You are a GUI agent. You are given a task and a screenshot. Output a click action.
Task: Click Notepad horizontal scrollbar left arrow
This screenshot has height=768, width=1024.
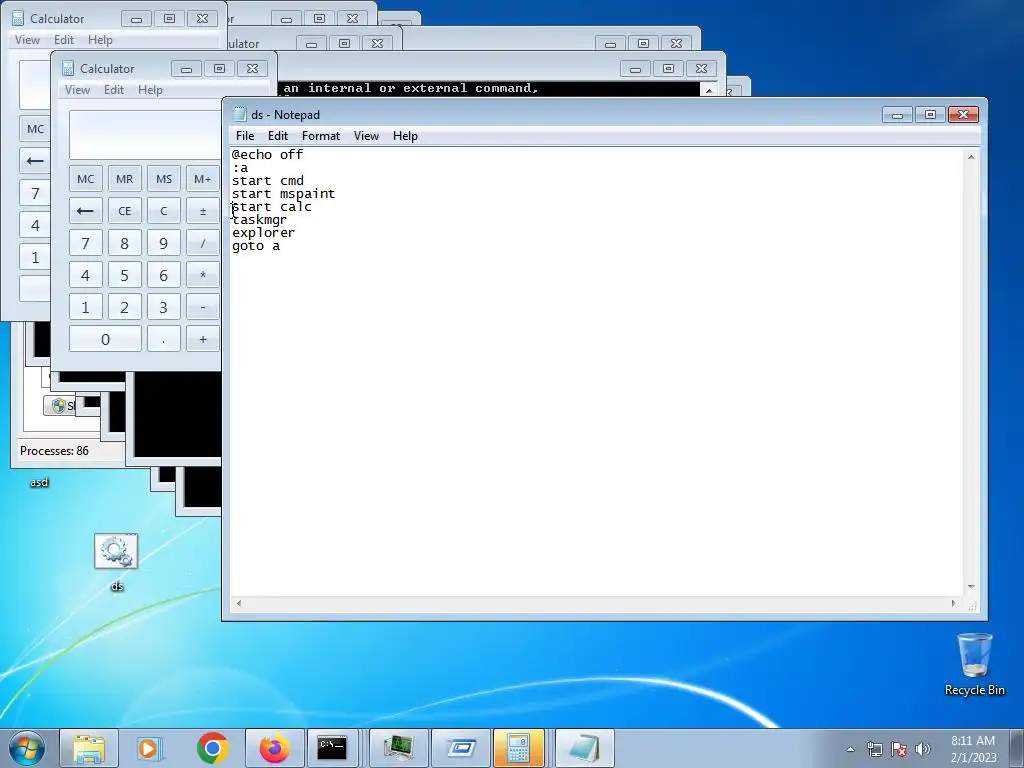239,603
